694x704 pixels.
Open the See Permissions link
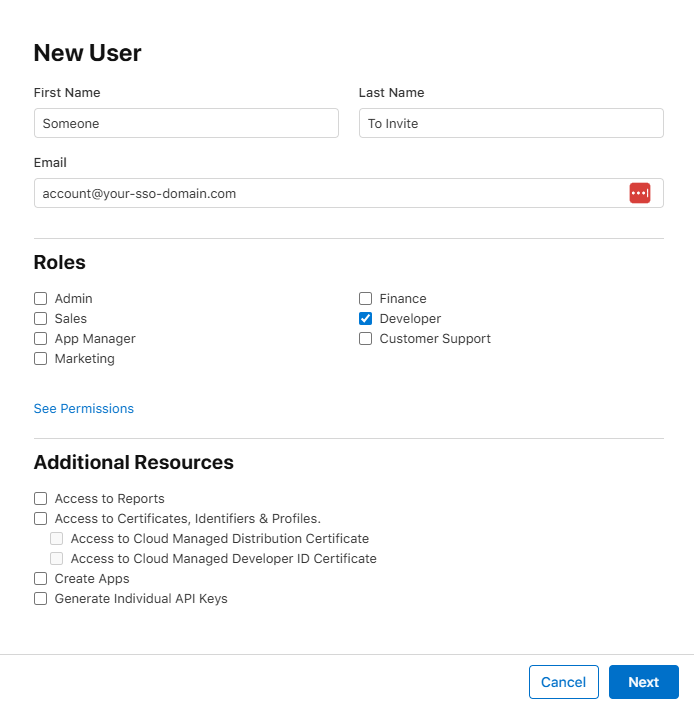[x=84, y=409]
